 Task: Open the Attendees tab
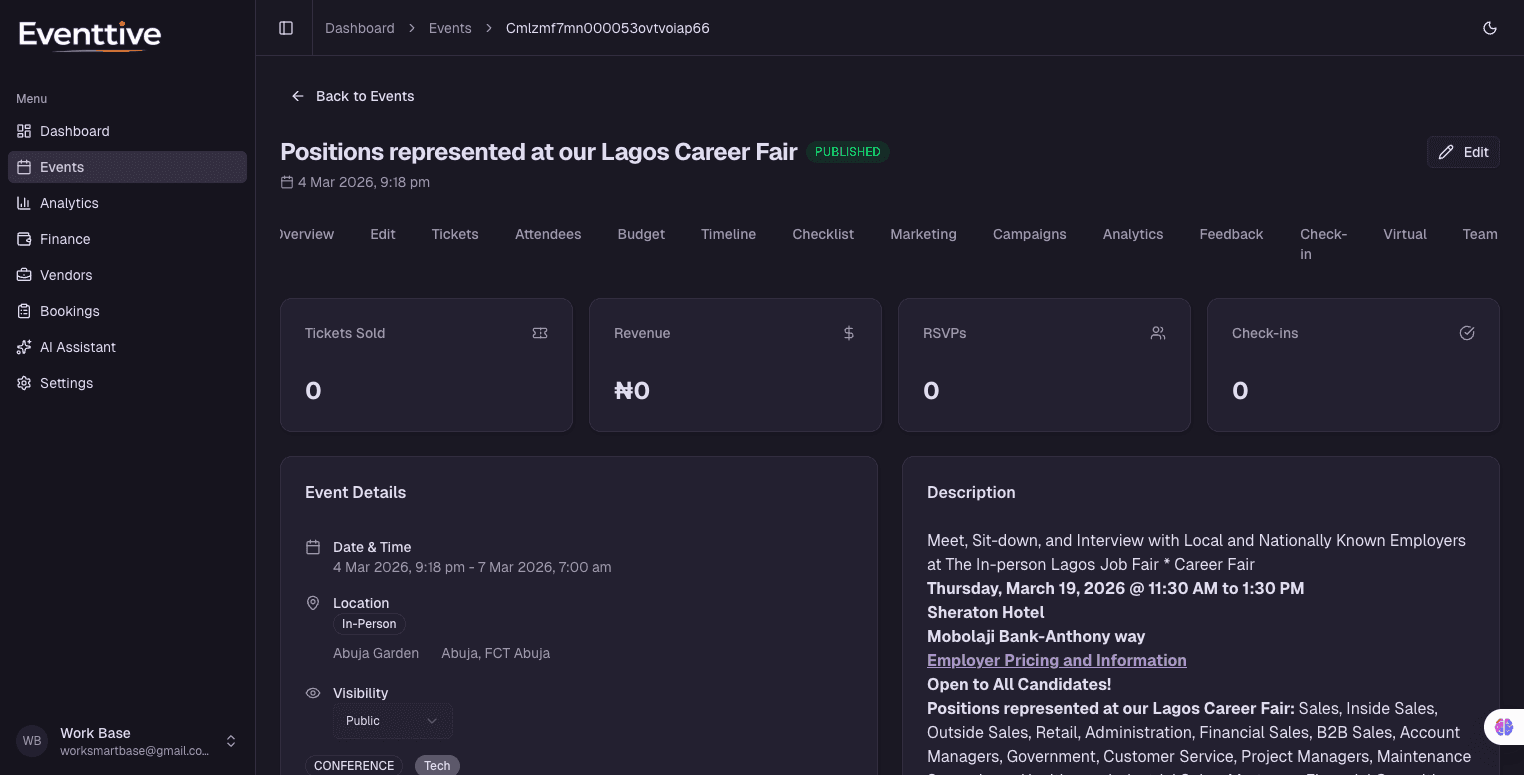click(x=548, y=234)
